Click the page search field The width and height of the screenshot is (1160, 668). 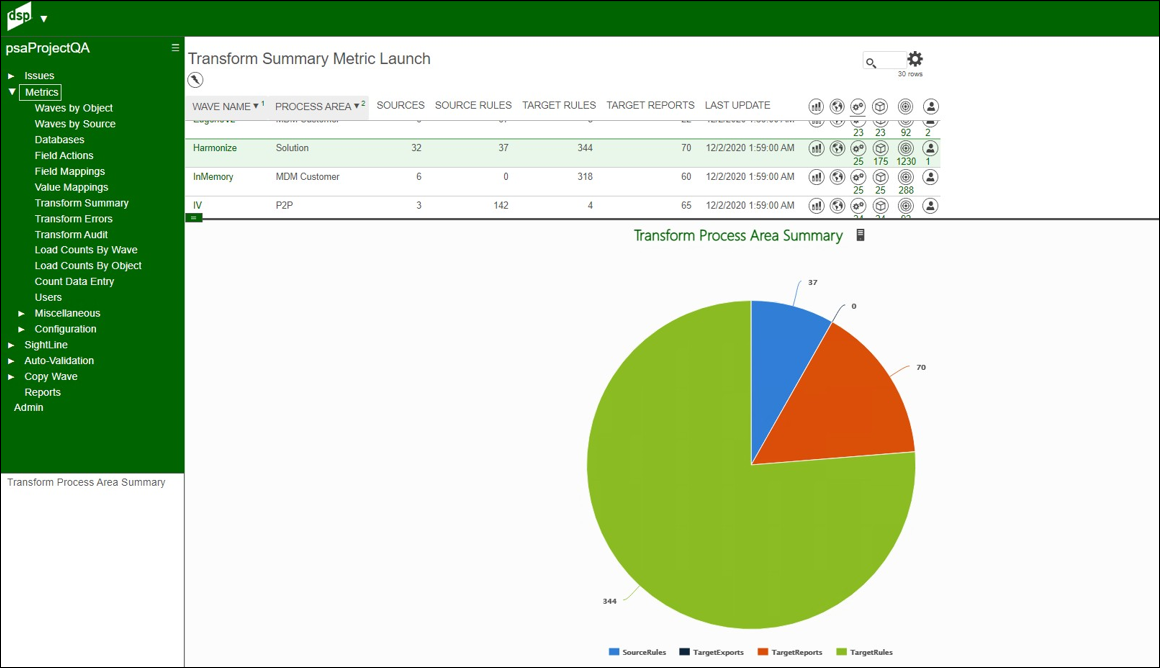[x=885, y=61]
